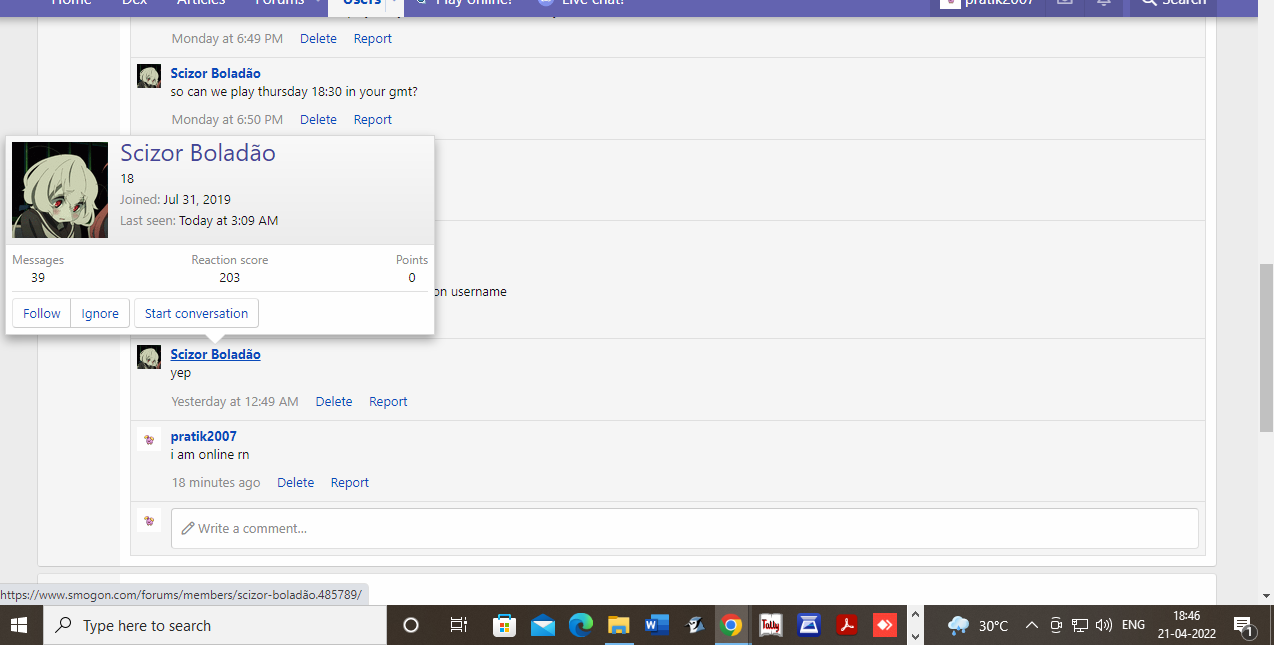The height and width of the screenshot is (645, 1274).
Task: Open the AnyDesk taskbar icon
Action: click(x=885, y=625)
